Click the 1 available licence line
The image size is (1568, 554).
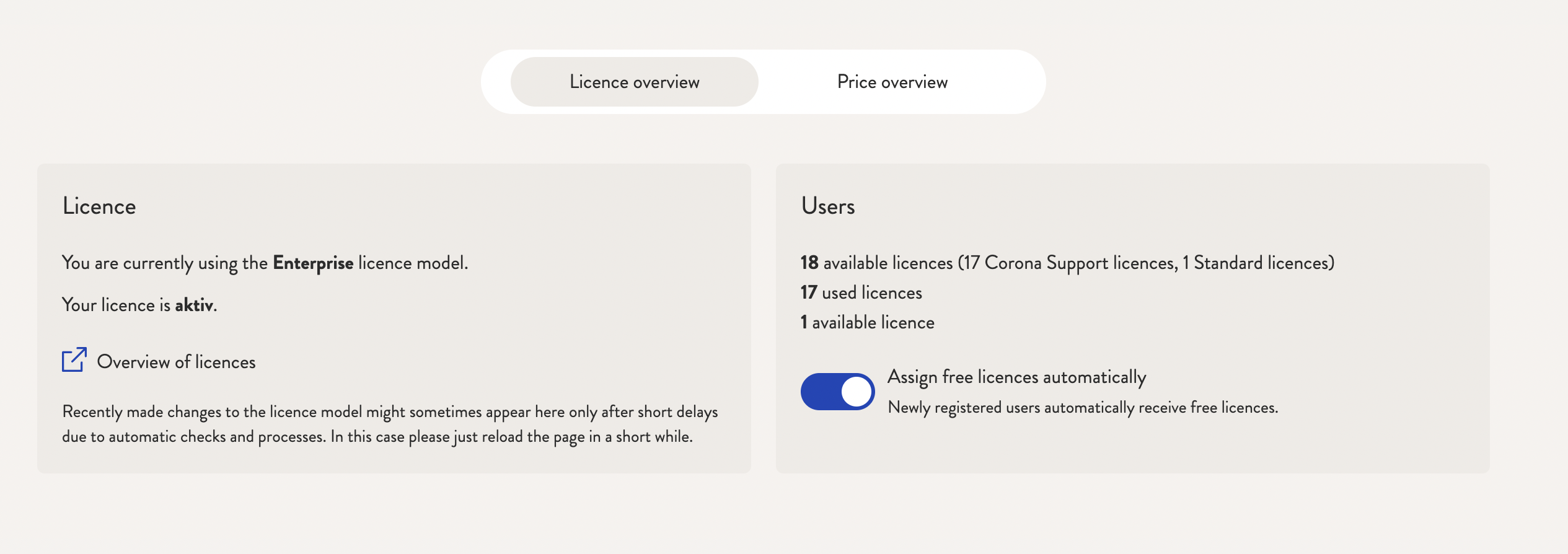tap(868, 322)
